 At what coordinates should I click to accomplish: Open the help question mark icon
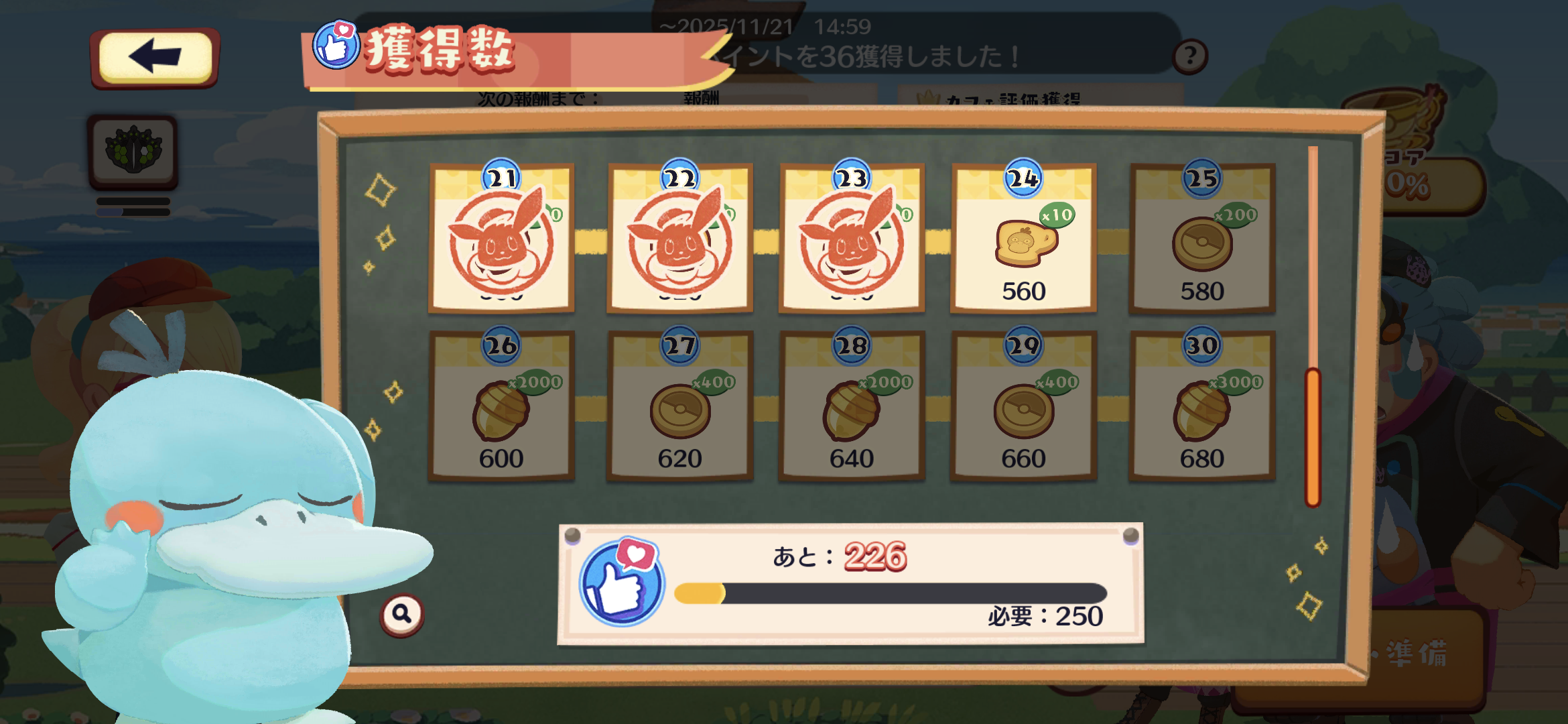point(1190,56)
